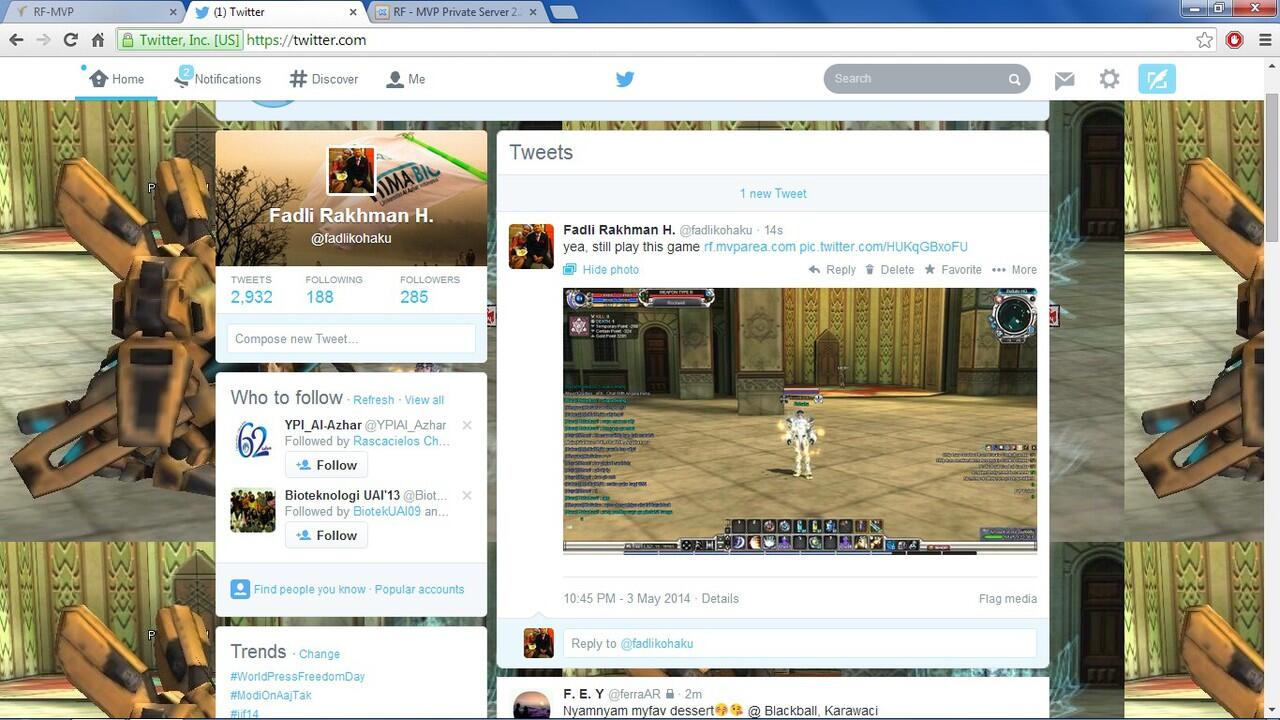Dismiss the Bioteknologi UAI'13 suggestion
This screenshot has width=1280, height=720.
click(x=467, y=495)
